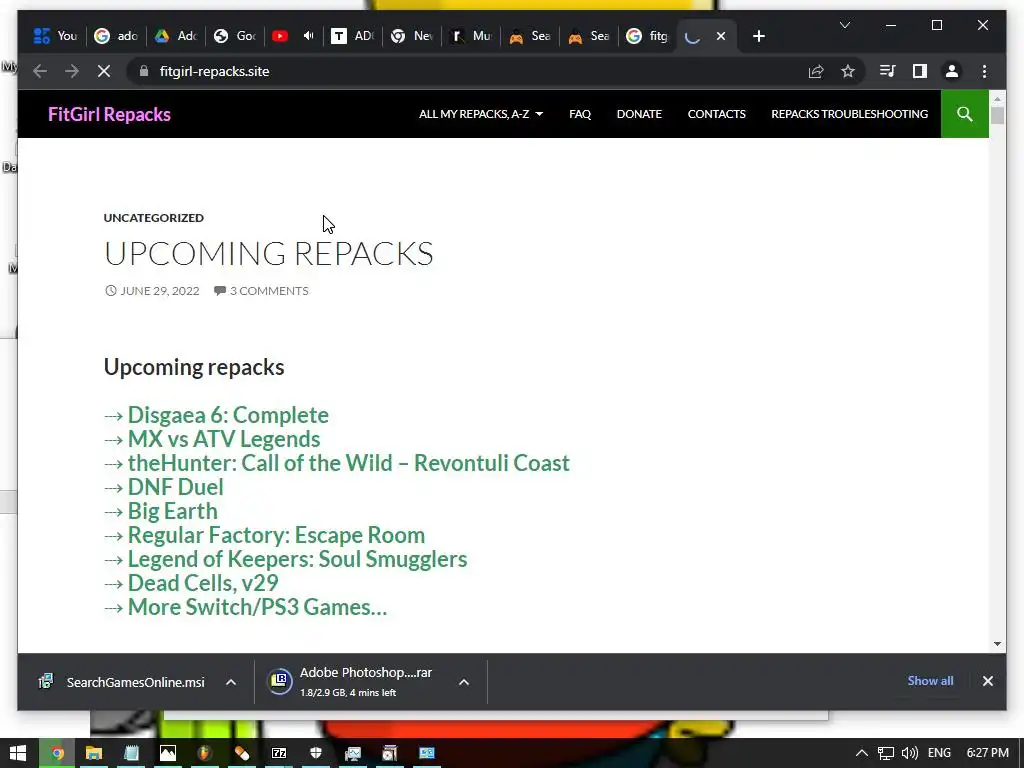Open taskbar clock showing 6:27 PM

(987, 753)
